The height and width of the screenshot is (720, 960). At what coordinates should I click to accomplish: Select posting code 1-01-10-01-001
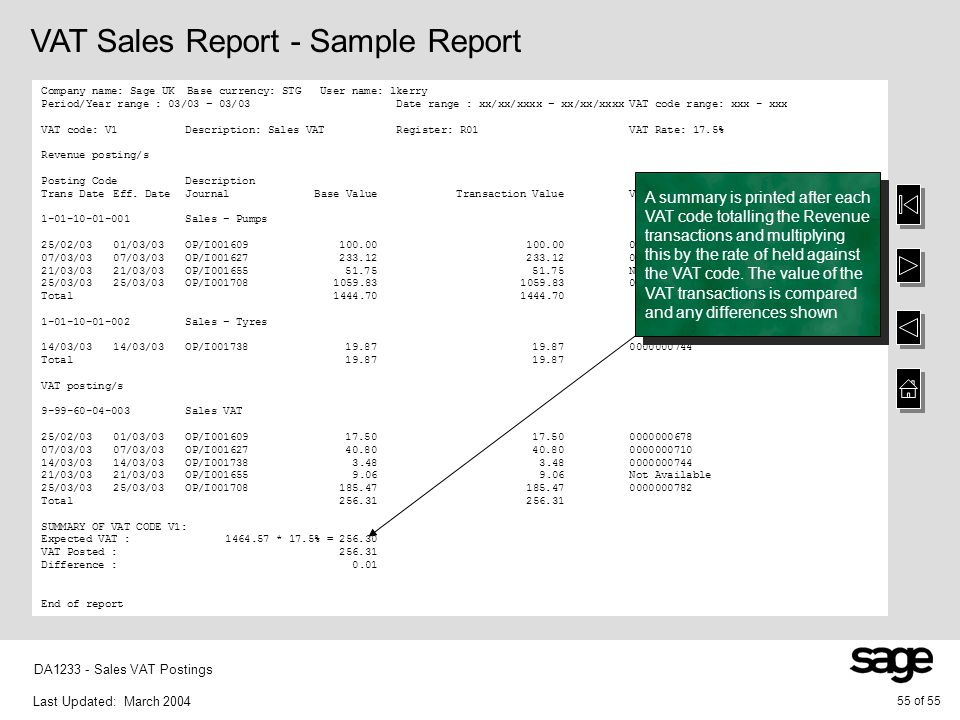[85, 219]
